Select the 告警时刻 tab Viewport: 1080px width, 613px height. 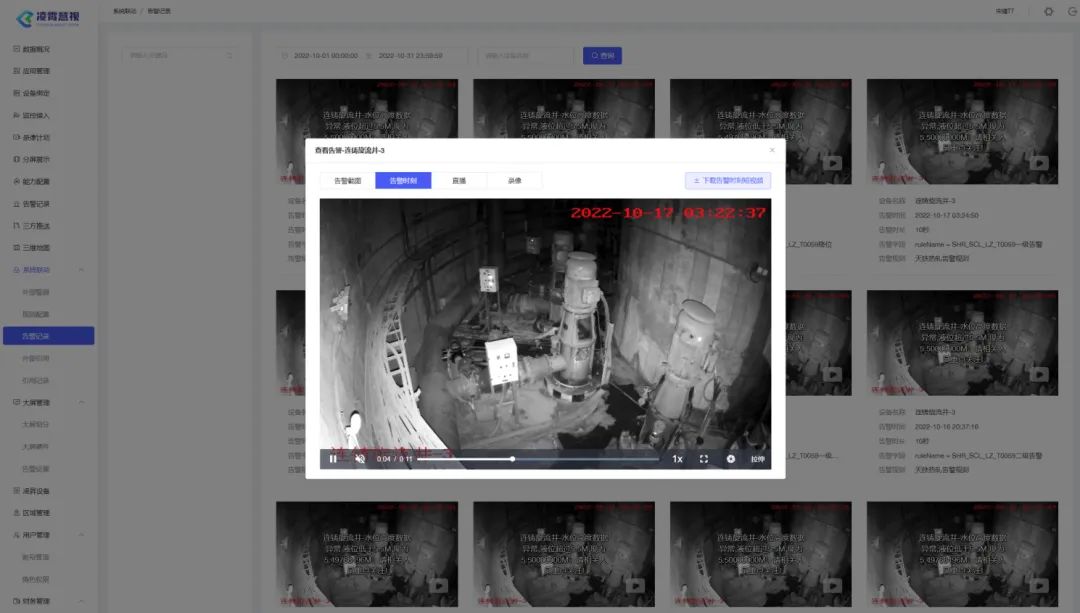tap(404, 180)
